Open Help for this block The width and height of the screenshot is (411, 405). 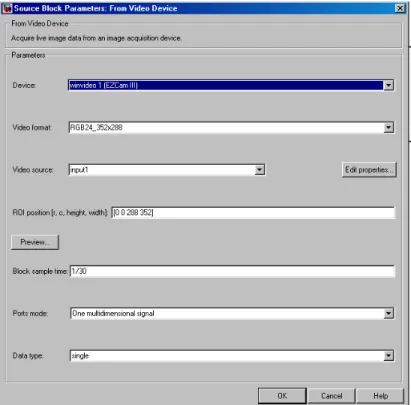(380, 396)
